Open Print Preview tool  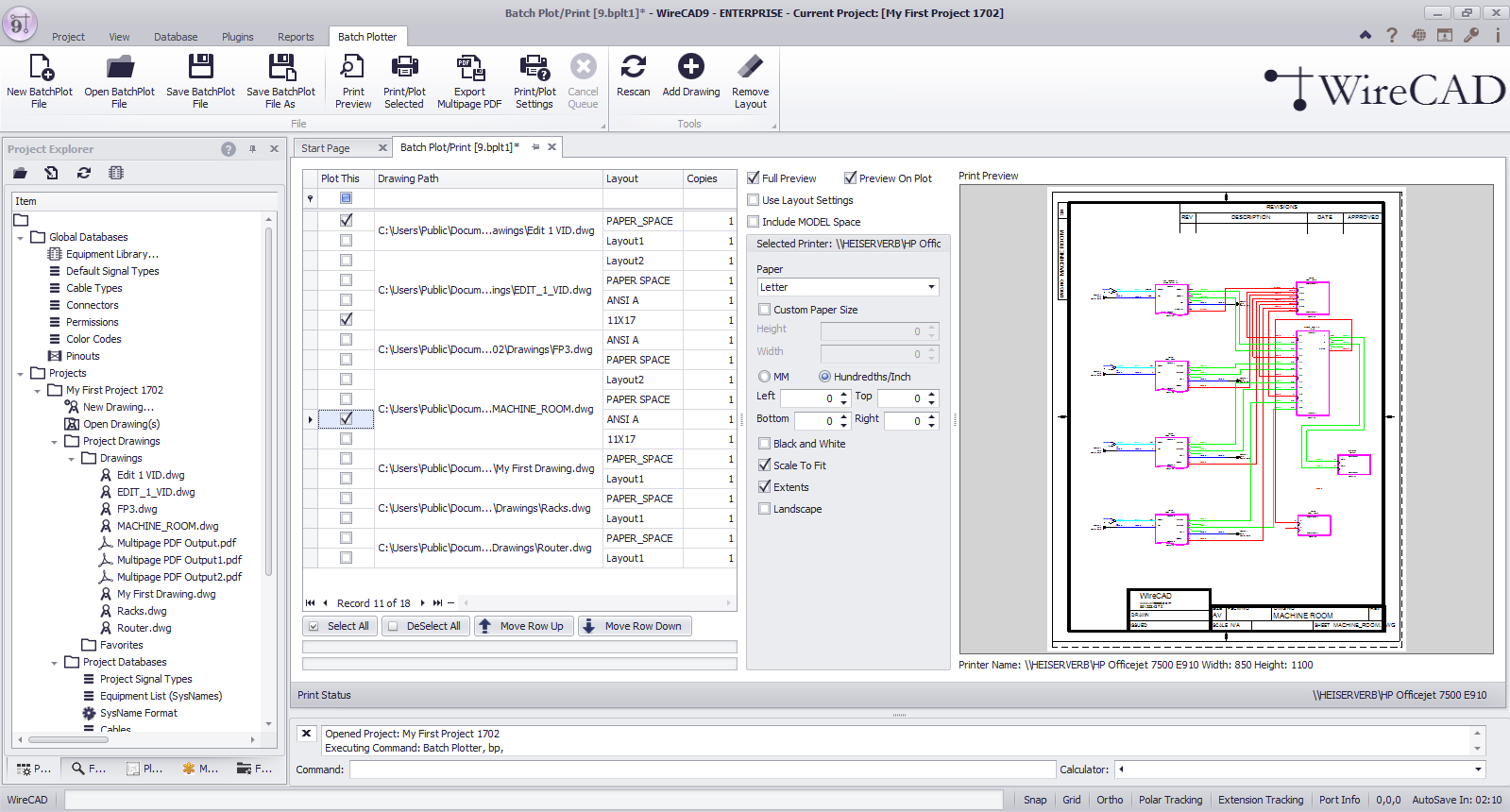tap(353, 80)
